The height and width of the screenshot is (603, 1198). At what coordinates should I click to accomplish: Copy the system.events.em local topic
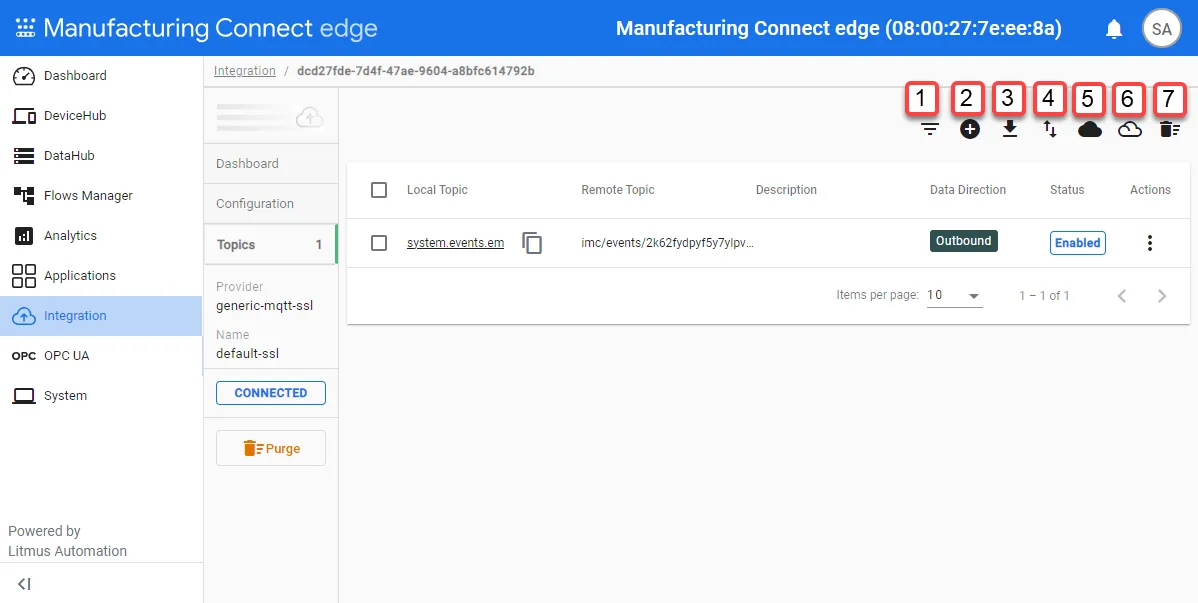[532, 243]
